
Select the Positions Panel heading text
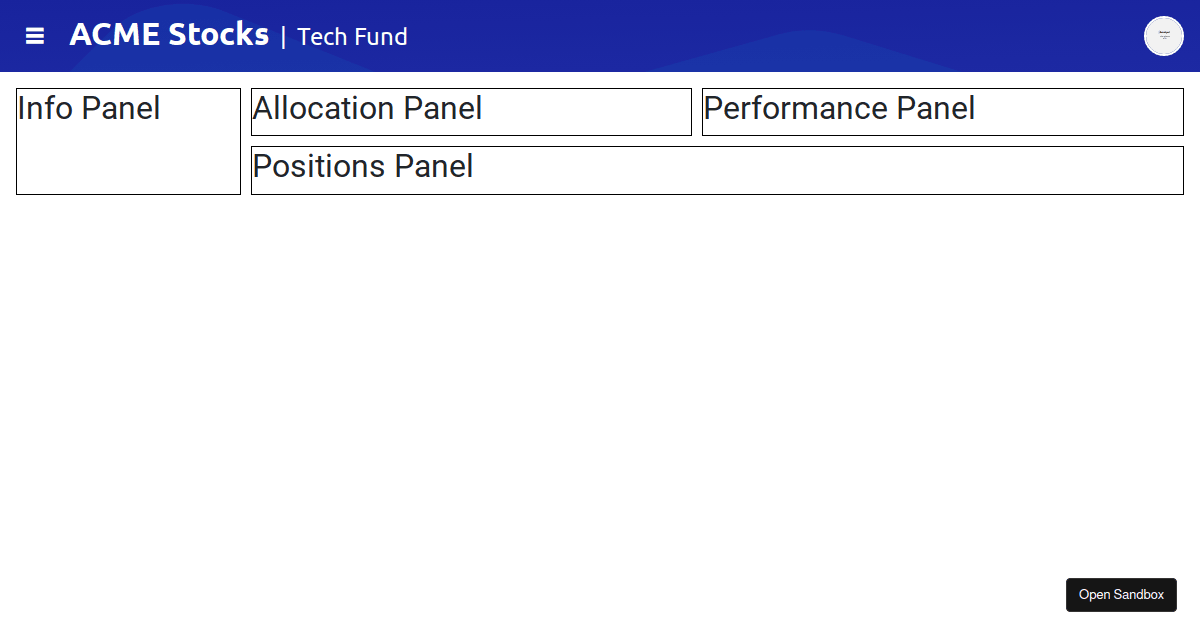(363, 166)
